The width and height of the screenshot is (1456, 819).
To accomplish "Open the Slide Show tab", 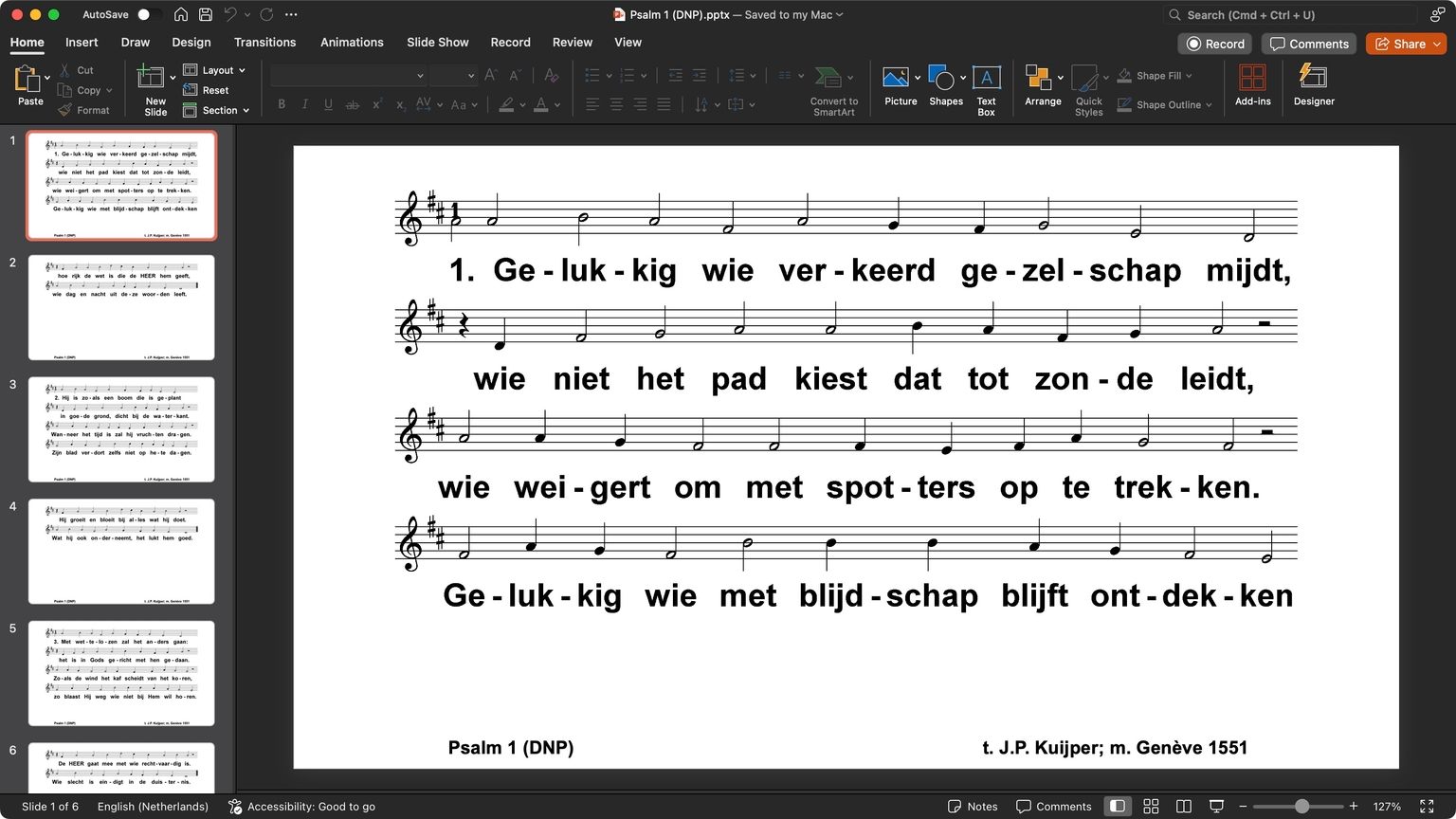I will [437, 43].
